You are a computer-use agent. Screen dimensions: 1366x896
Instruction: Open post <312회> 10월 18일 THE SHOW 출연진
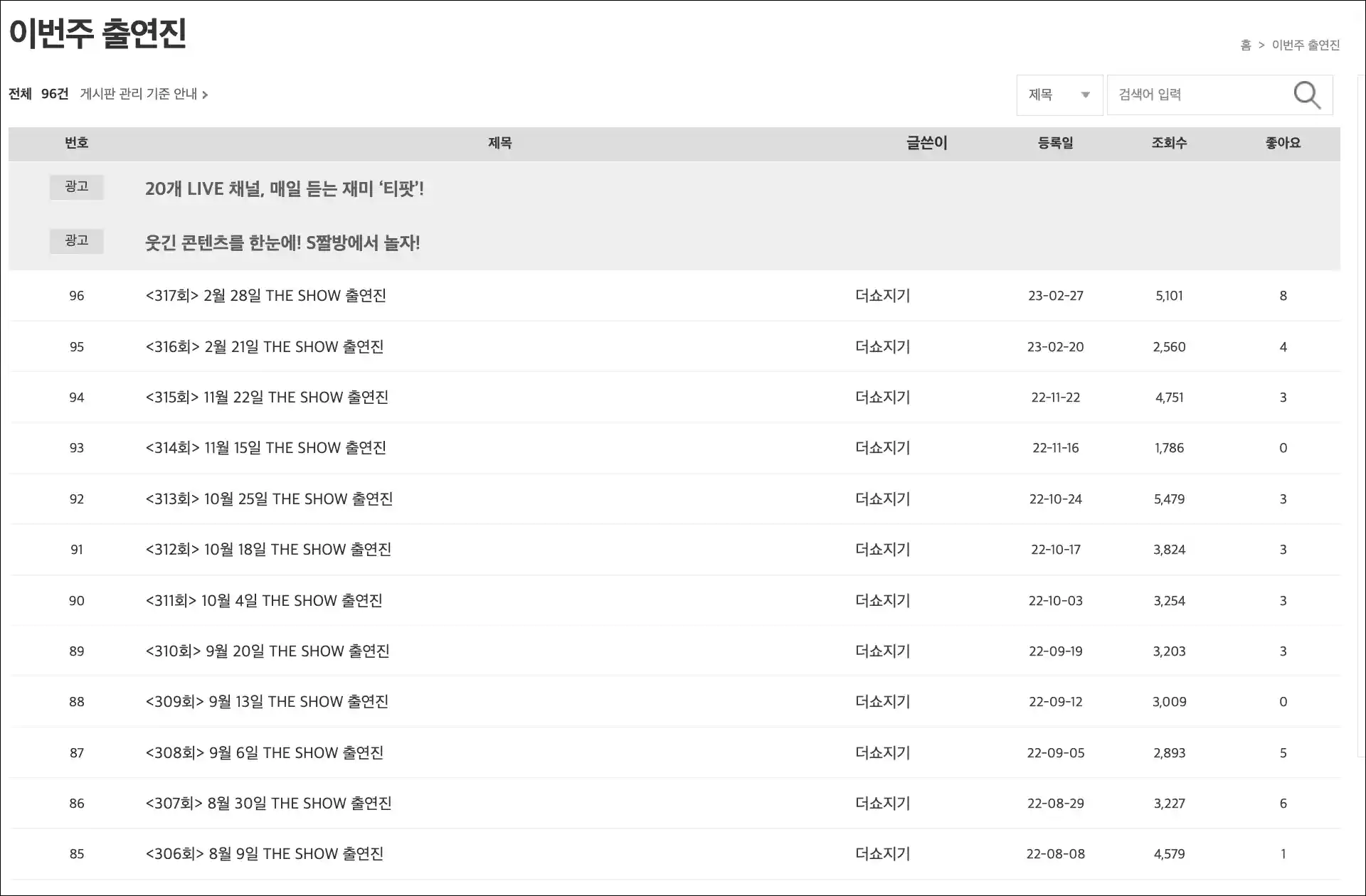click(x=268, y=549)
